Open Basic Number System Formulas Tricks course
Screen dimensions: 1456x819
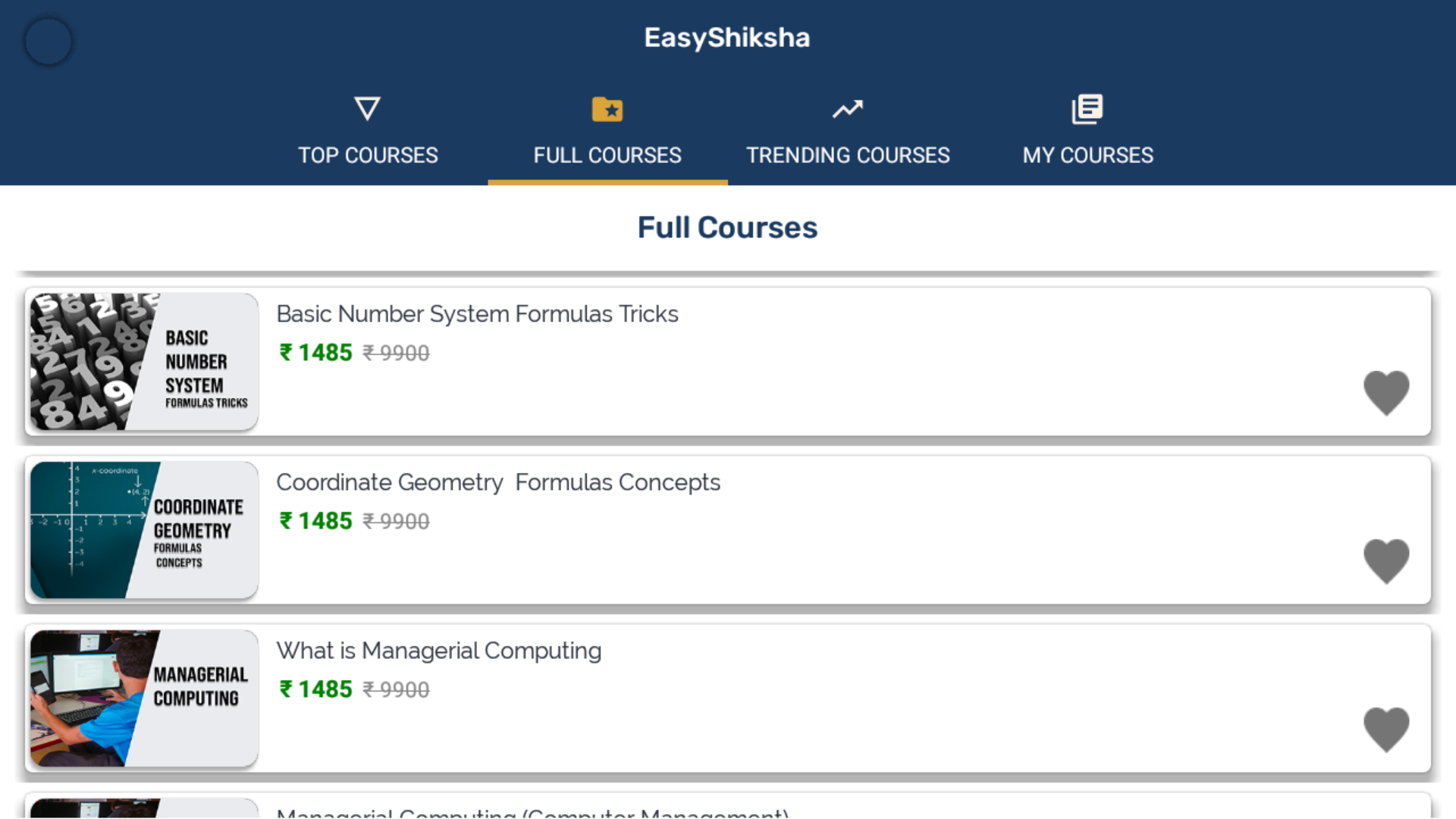pyautogui.click(x=478, y=313)
